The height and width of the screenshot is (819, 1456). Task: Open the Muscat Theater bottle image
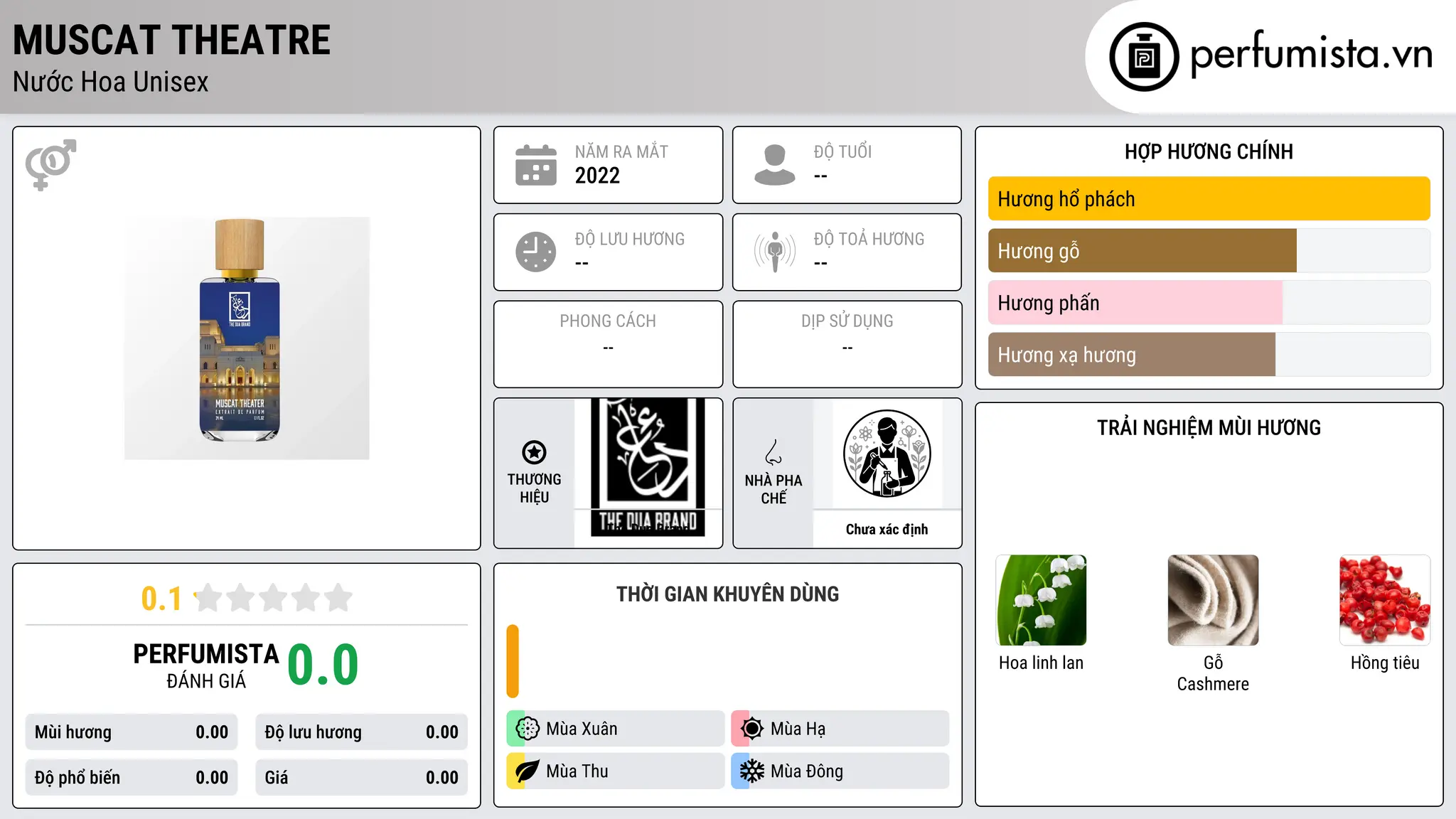pos(247,338)
